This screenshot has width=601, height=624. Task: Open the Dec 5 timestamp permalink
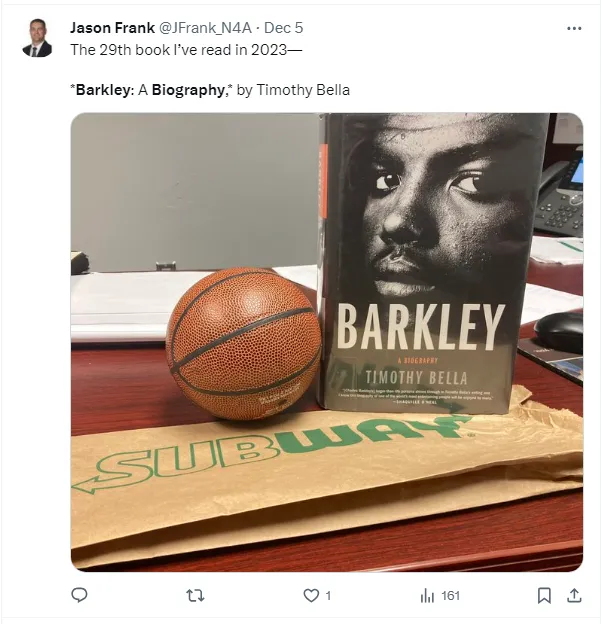[x=283, y=28]
